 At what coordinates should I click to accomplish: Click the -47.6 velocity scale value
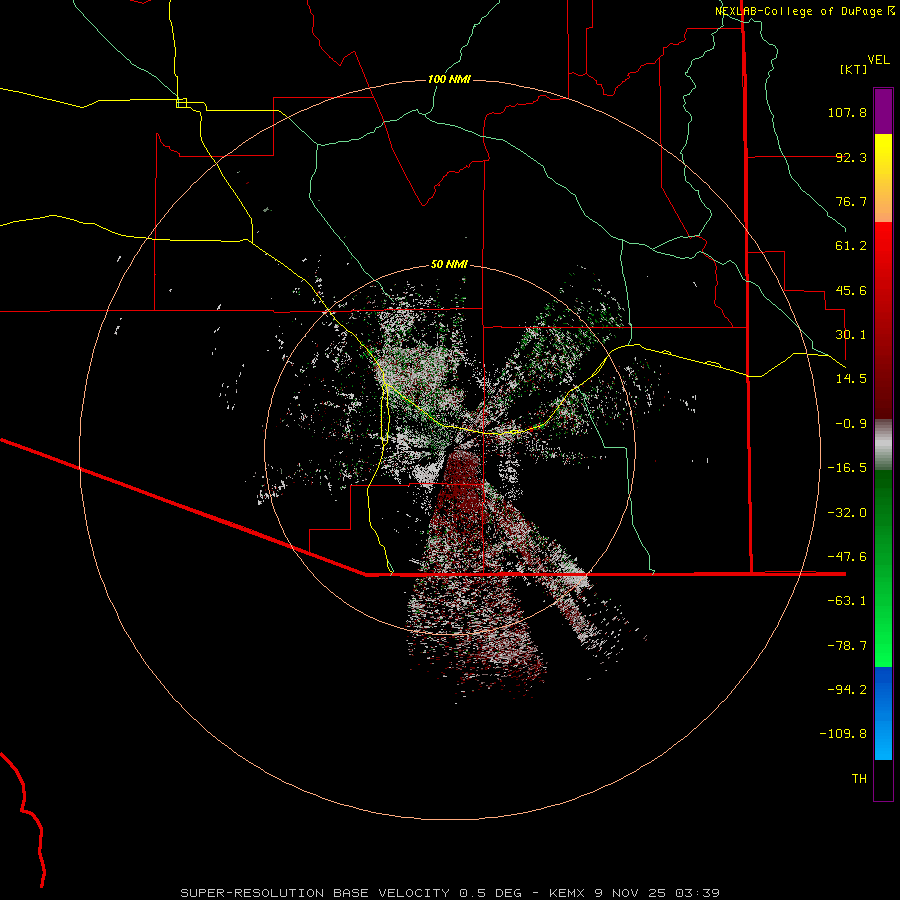tap(847, 557)
